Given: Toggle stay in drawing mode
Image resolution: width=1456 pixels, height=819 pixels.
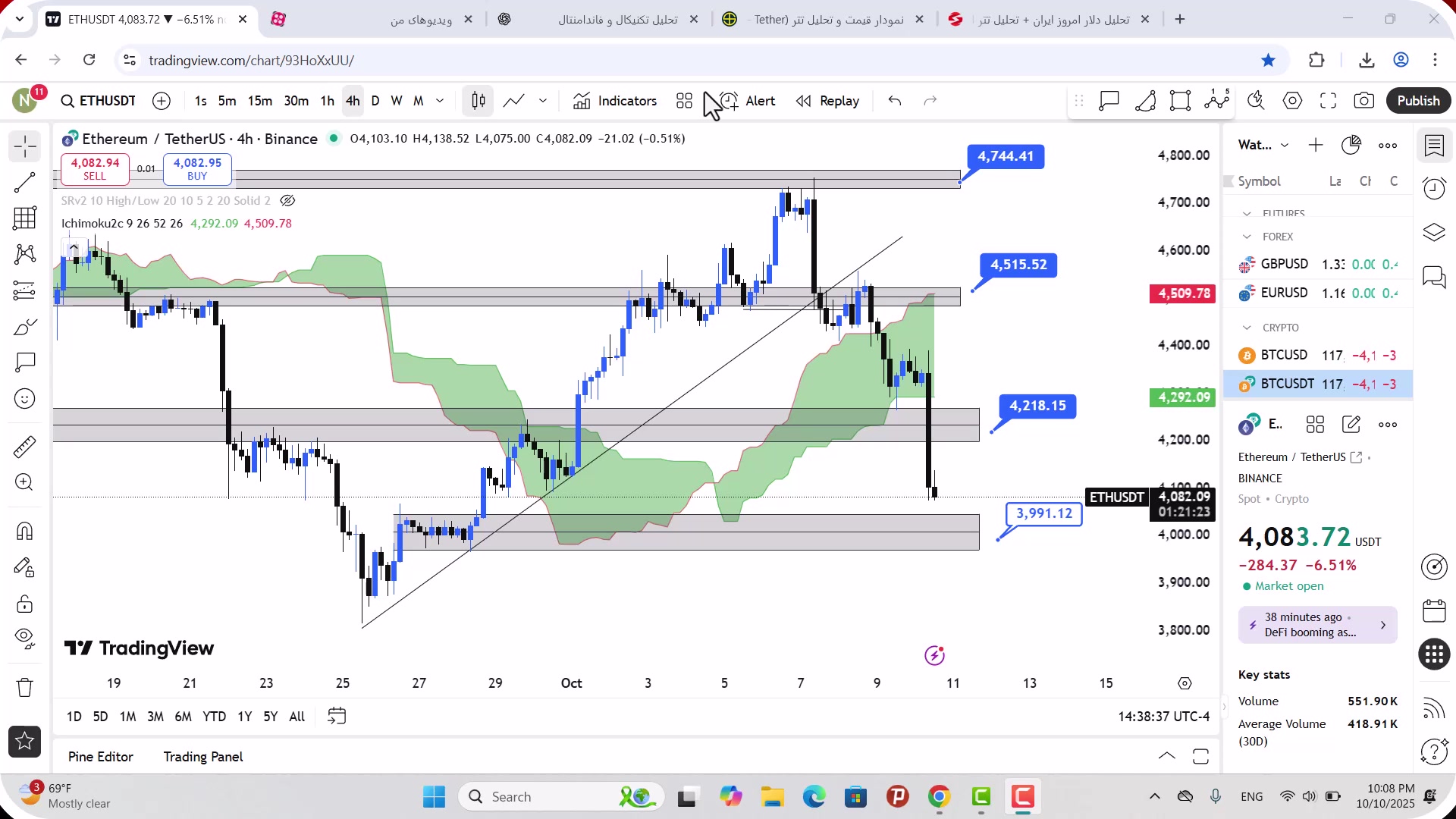Looking at the screenshot, I should (25, 567).
